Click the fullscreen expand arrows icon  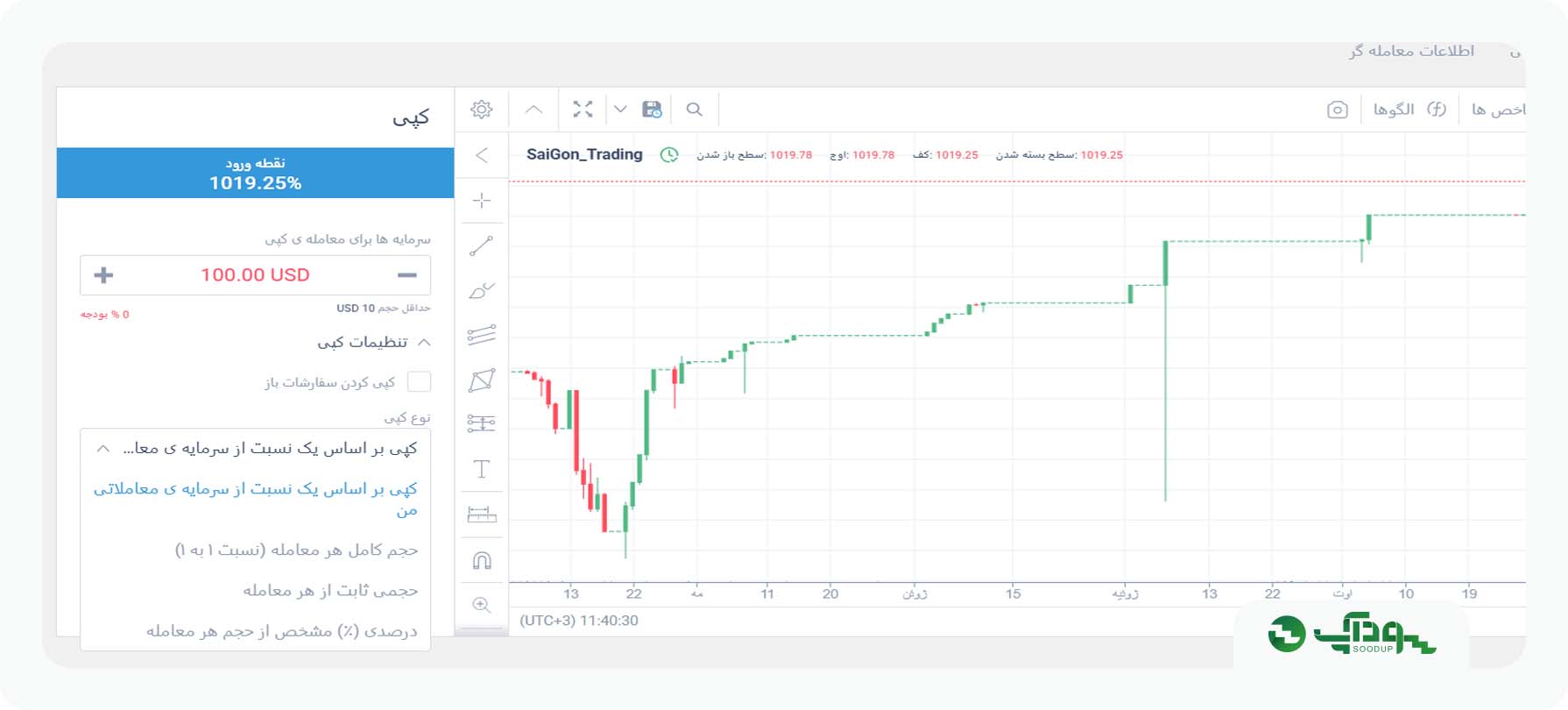(583, 109)
